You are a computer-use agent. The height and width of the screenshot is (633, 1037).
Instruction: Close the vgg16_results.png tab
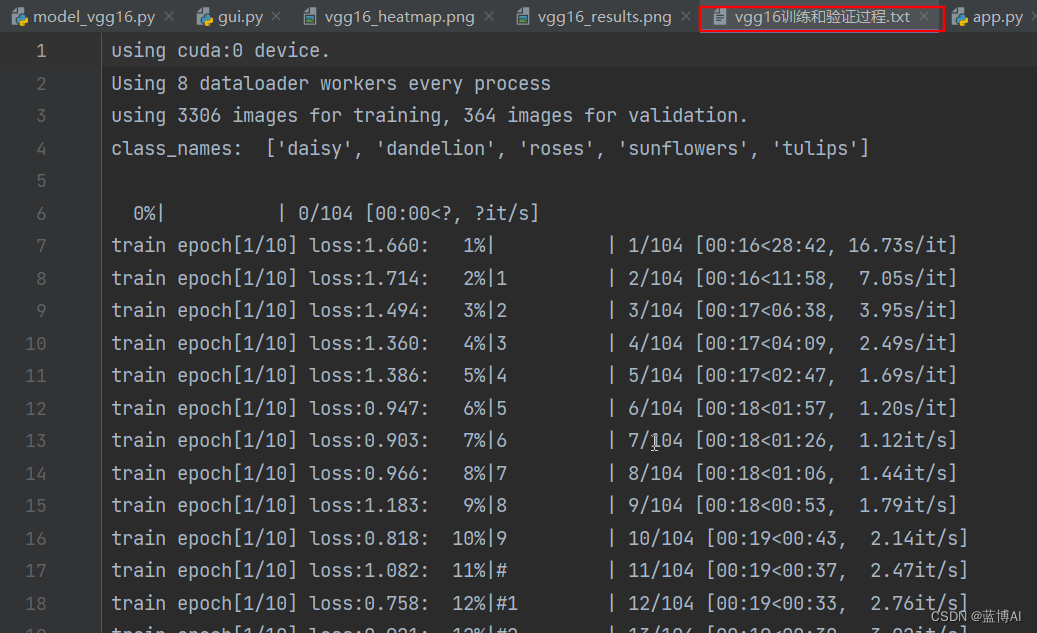pyautogui.click(x=686, y=16)
